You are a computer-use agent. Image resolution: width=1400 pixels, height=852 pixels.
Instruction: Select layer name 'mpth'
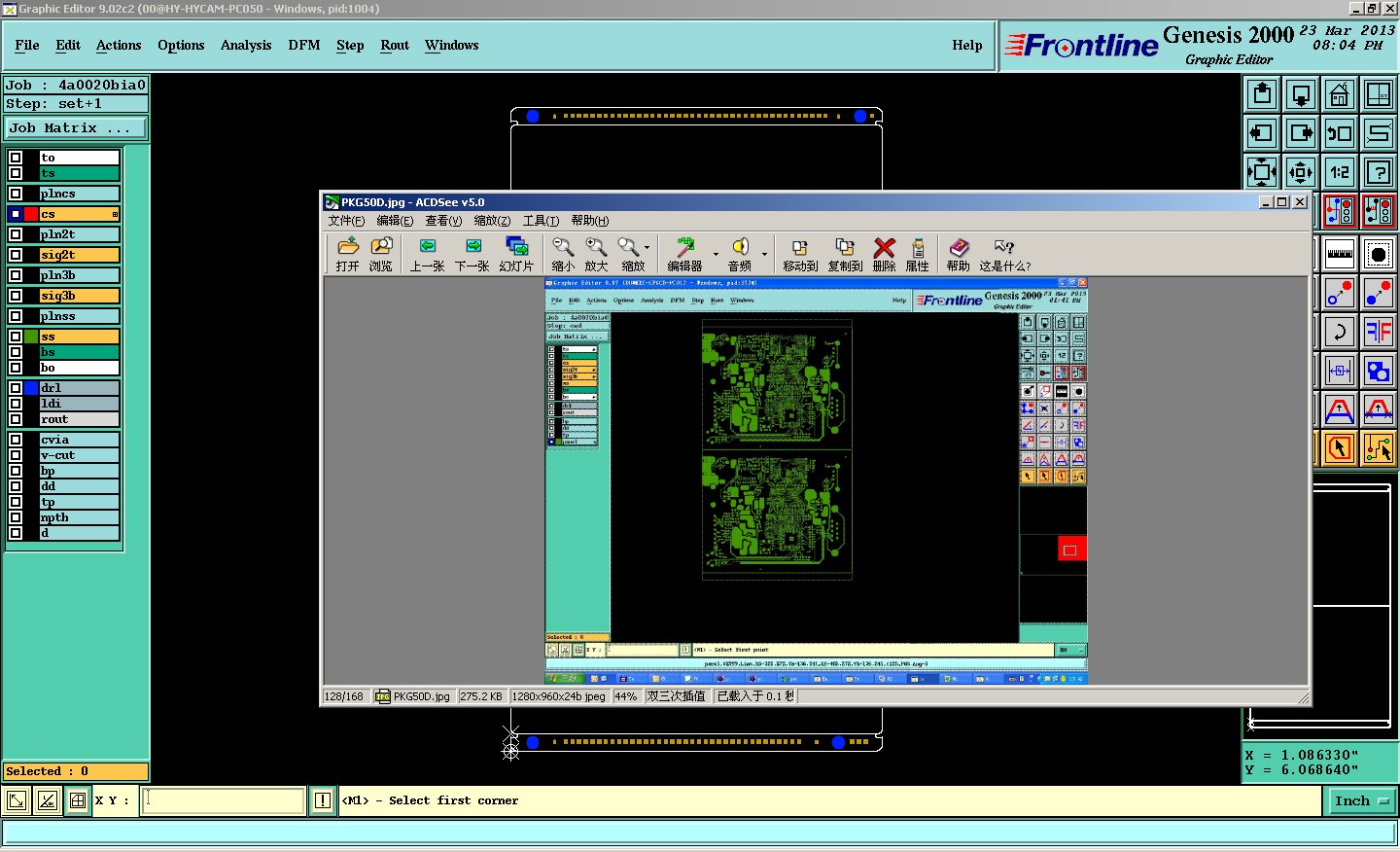(79, 517)
